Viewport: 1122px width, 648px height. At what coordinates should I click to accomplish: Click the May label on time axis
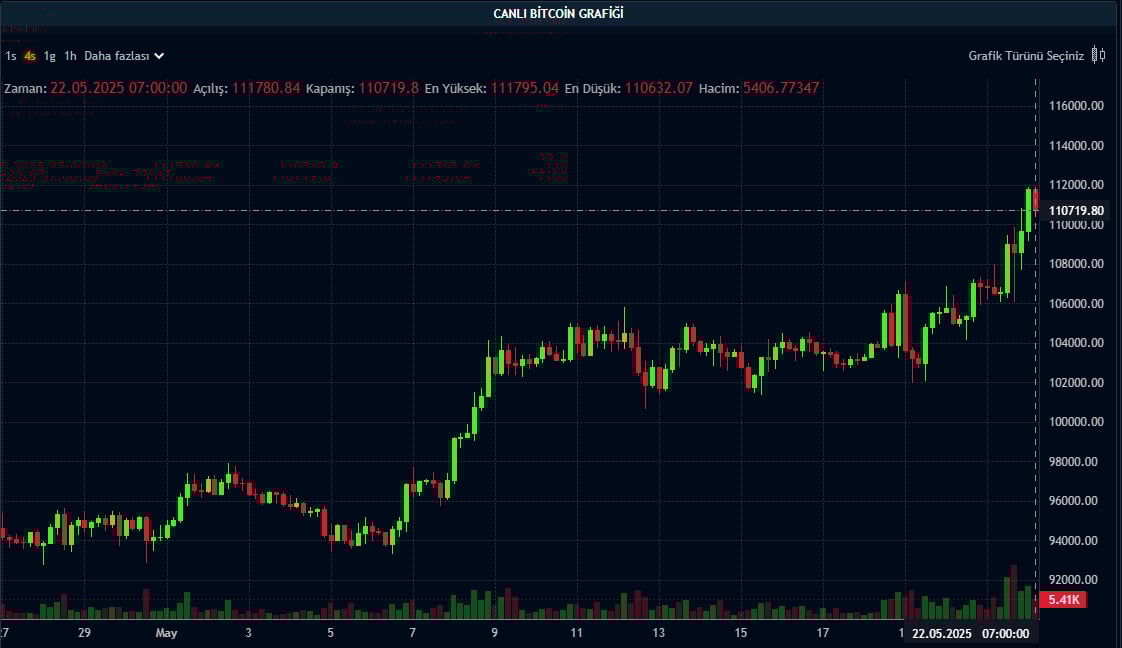(x=166, y=632)
